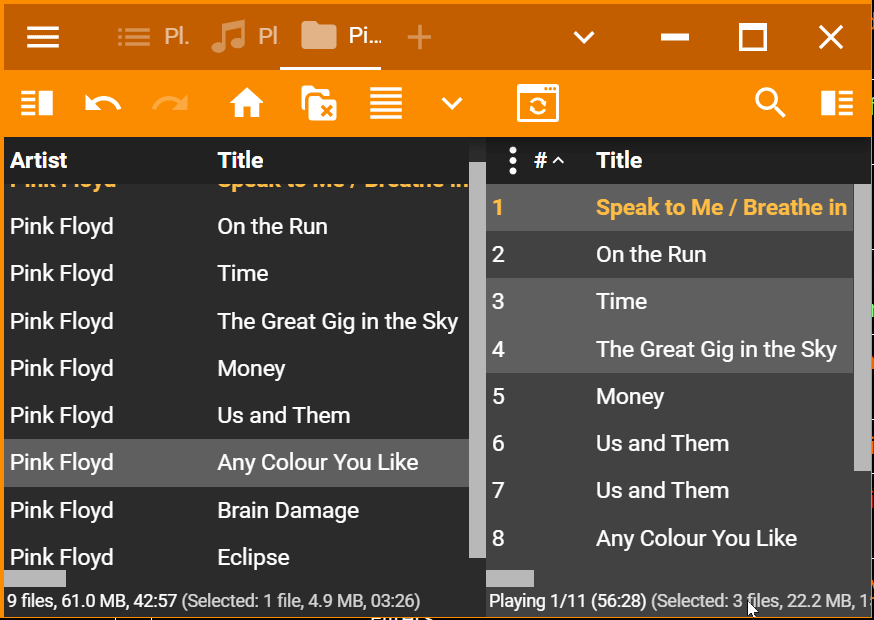Click the undo arrow icon
Image resolution: width=874 pixels, height=620 pixels.
102,103
